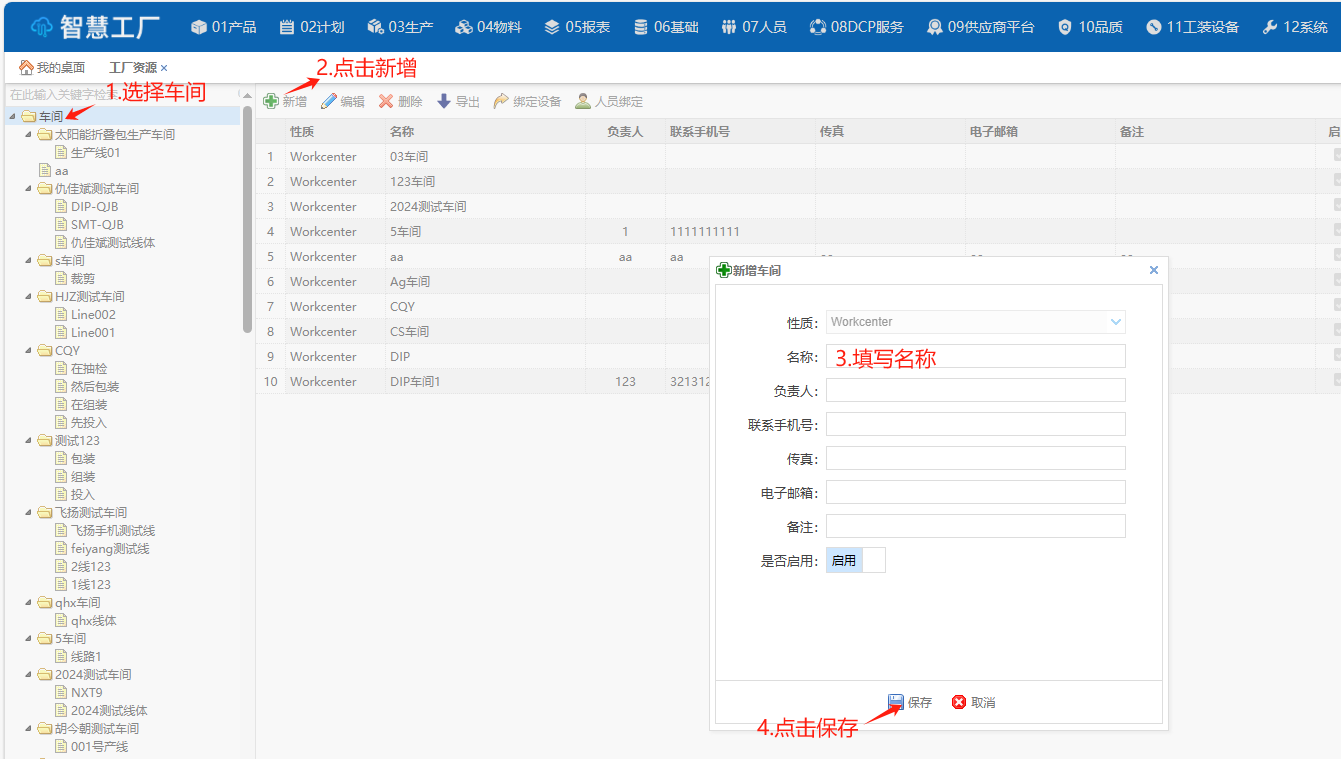
Task: Click the pencil 编辑 edit icon
Action: click(x=329, y=101)
